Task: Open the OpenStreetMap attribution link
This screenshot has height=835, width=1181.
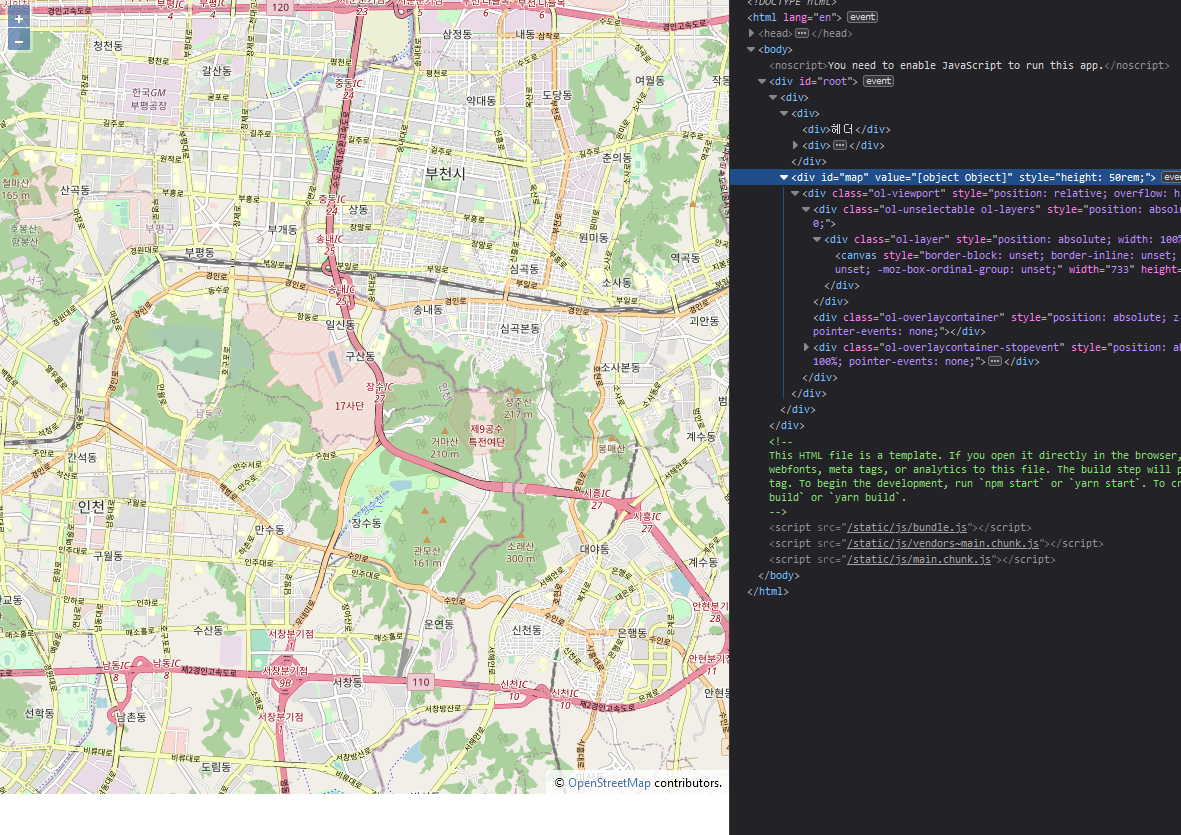Action: point(609,783)
